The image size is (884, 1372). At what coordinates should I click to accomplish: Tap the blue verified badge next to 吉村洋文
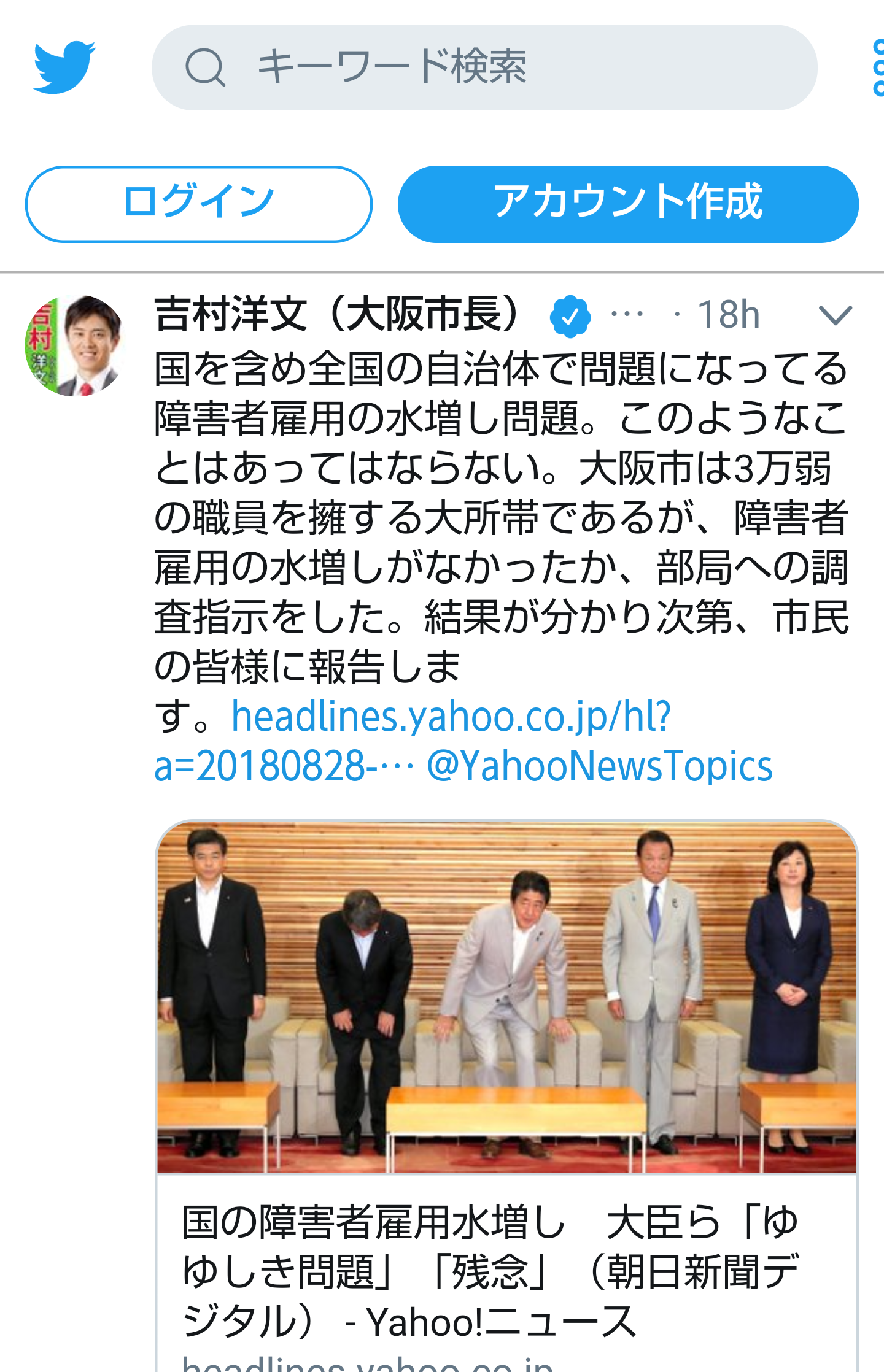click(570, 316)
